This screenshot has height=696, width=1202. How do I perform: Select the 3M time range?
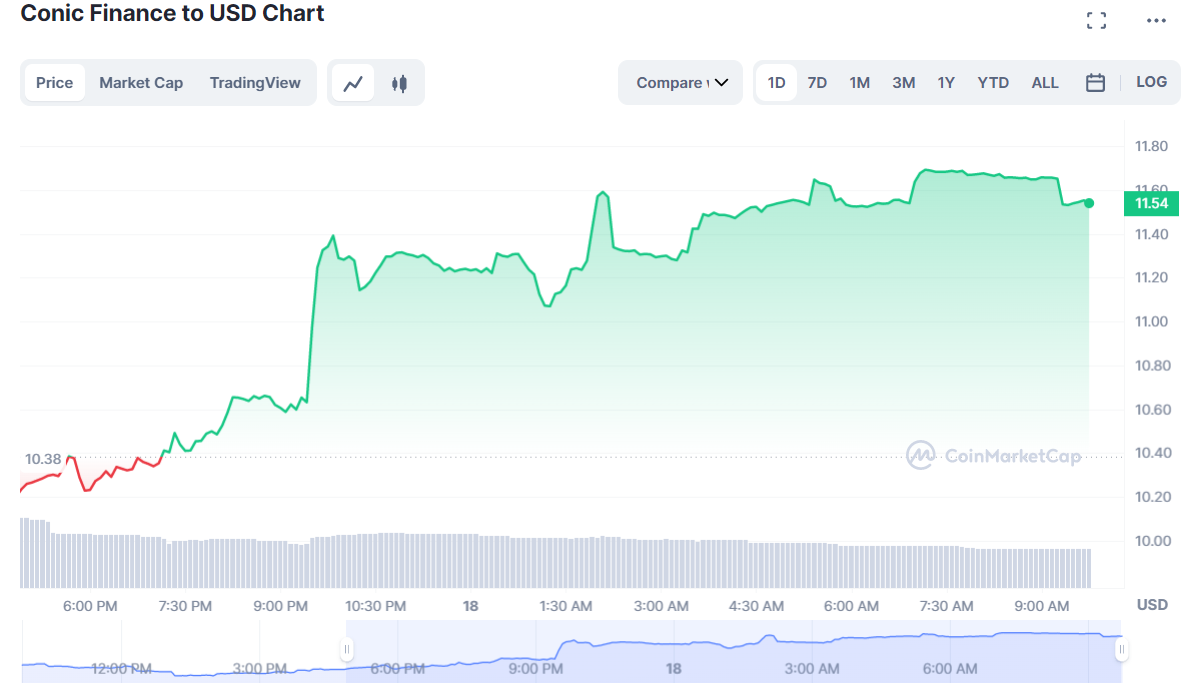(904, 83)
